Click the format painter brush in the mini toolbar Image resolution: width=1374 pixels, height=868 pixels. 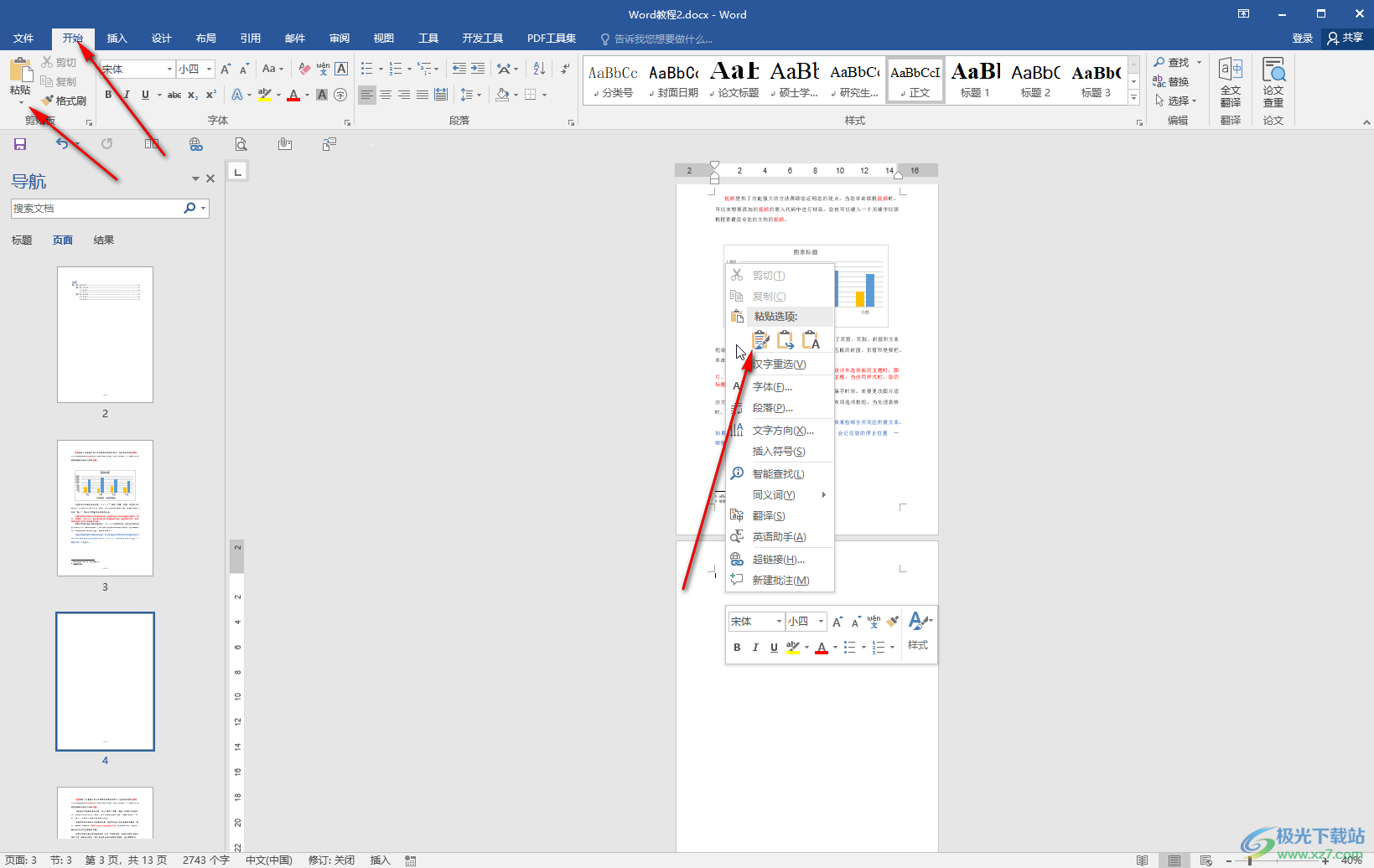pos(892,621)
